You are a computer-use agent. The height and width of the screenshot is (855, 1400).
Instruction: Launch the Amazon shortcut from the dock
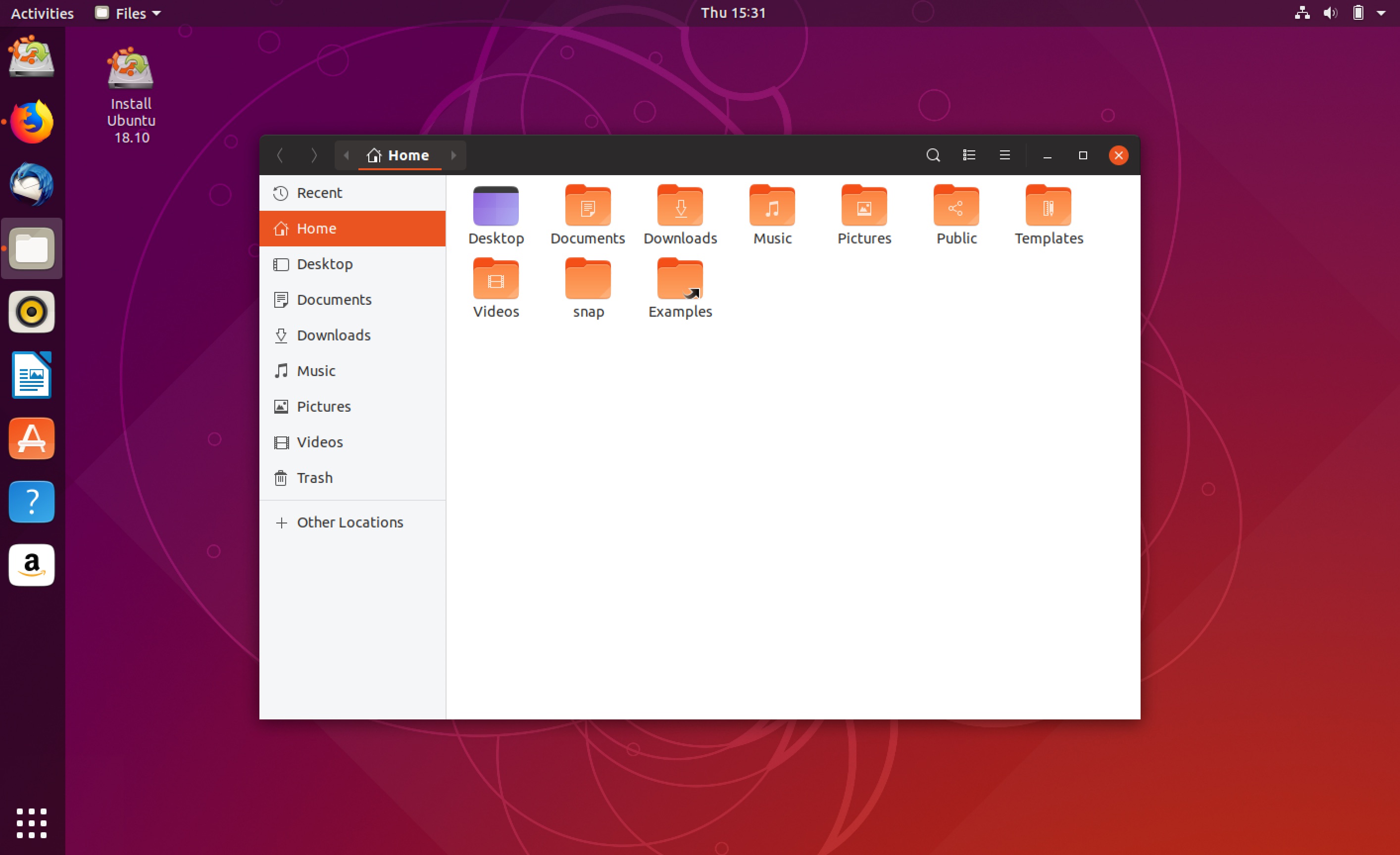tap(31, 565)
